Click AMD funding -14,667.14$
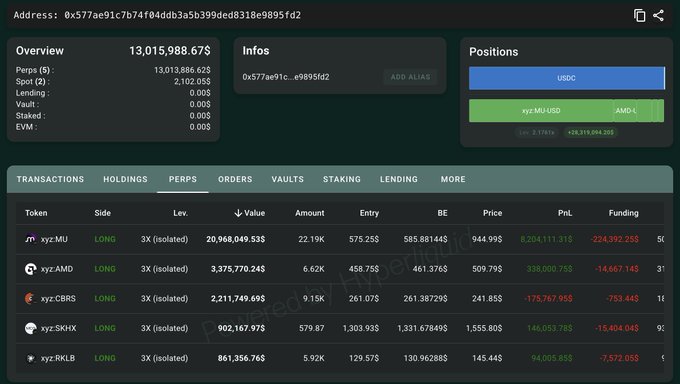Viewport: 680px width, 384px height. click(x=617, y=269)
